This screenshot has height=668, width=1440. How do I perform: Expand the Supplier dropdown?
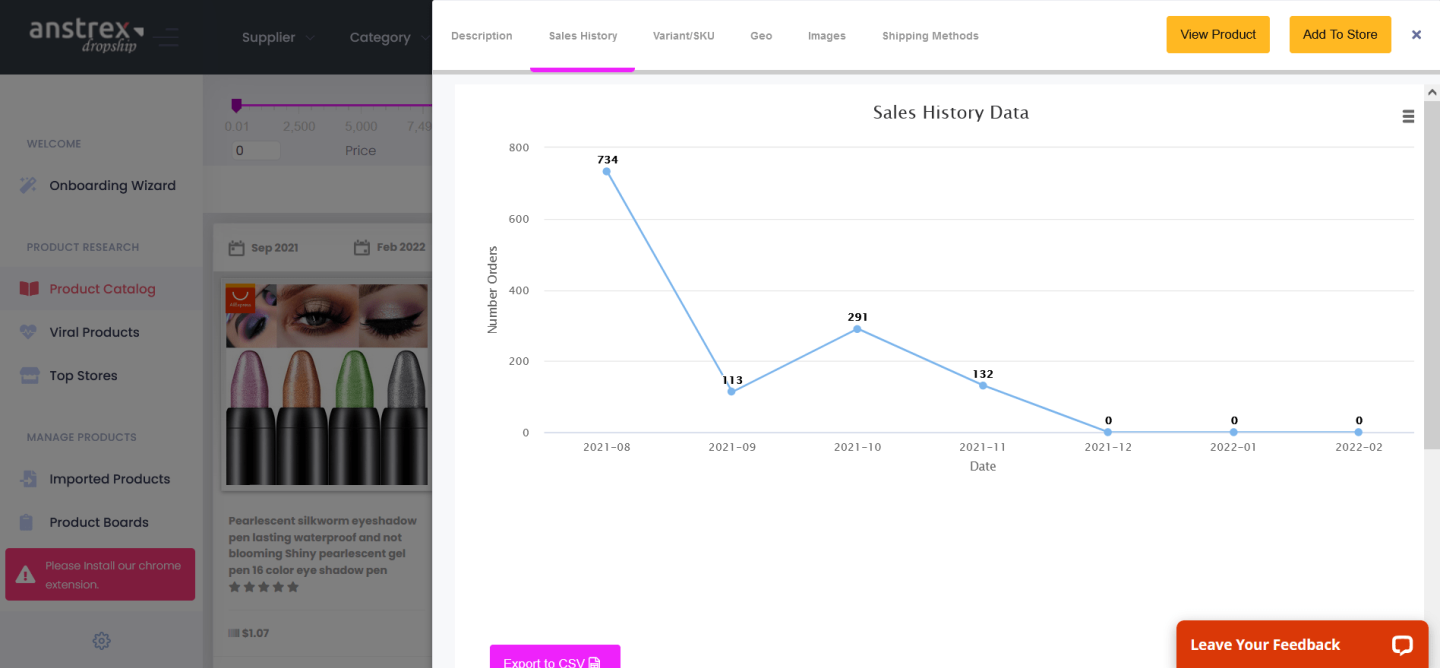coord(278,38)
